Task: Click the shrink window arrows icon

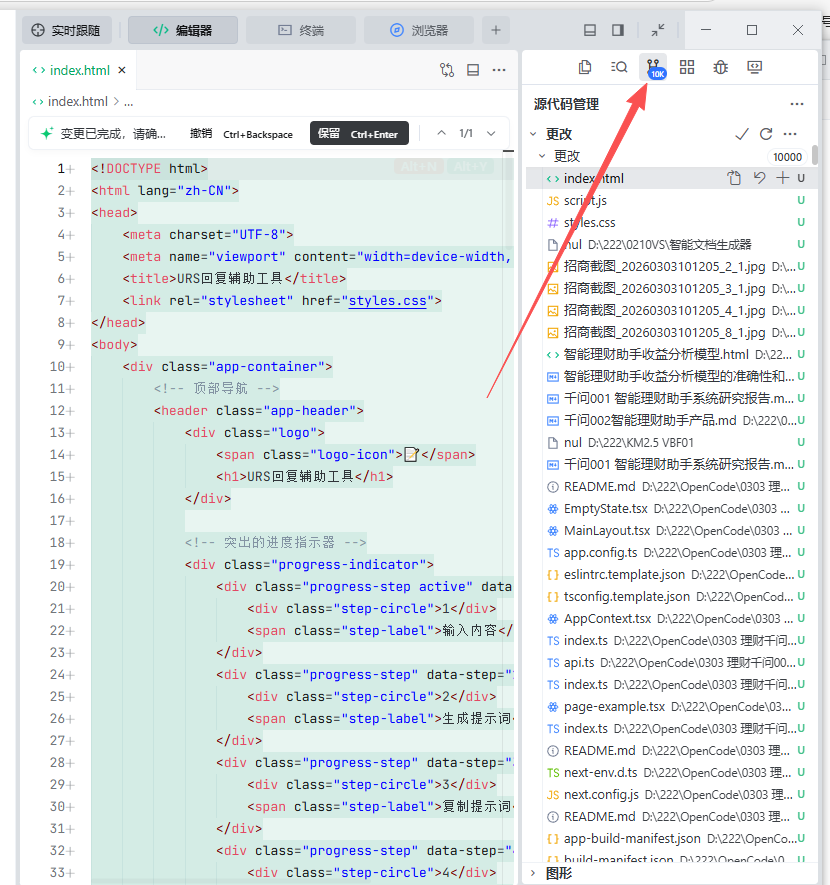Action: pyautogui.click(x=658, y=30)
